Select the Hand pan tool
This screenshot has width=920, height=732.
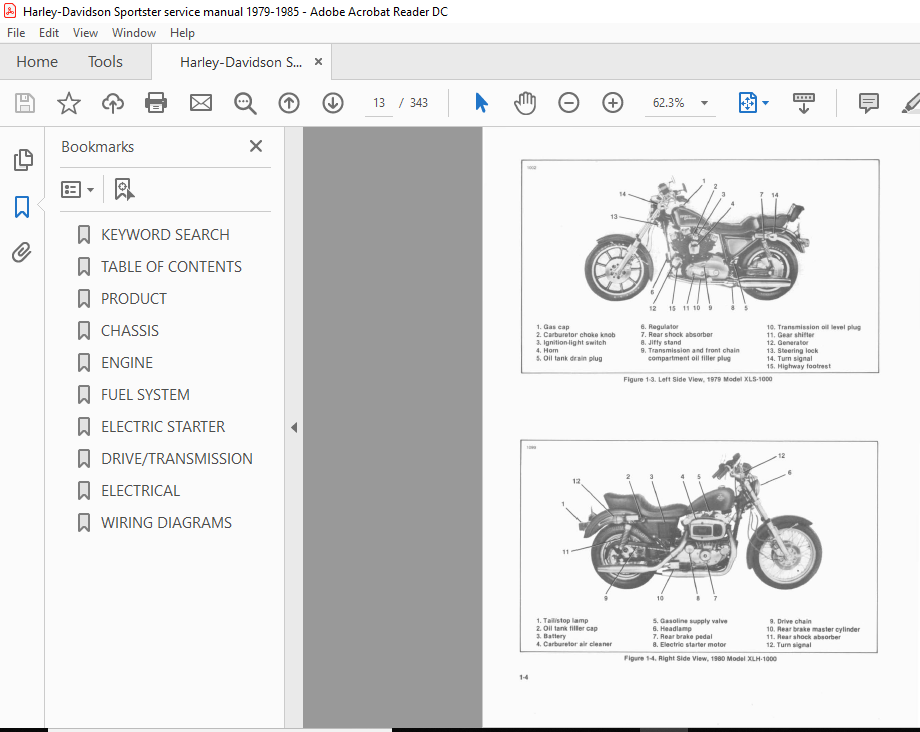[x=525, y=103]
